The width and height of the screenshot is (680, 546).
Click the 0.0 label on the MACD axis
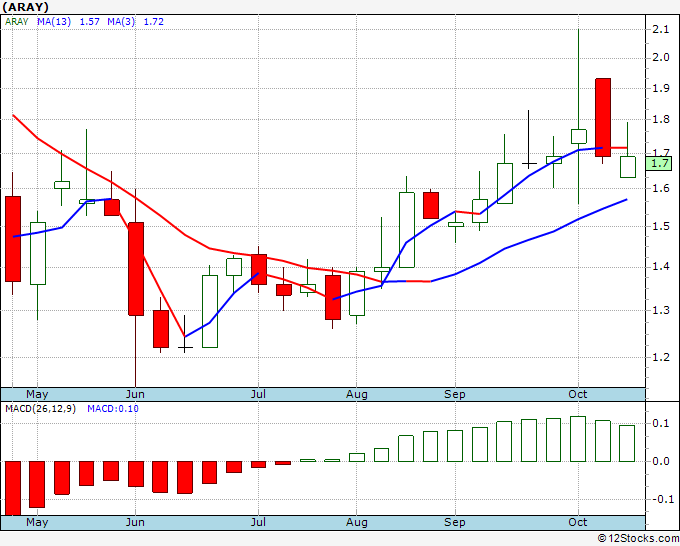[x=661, y=461]
